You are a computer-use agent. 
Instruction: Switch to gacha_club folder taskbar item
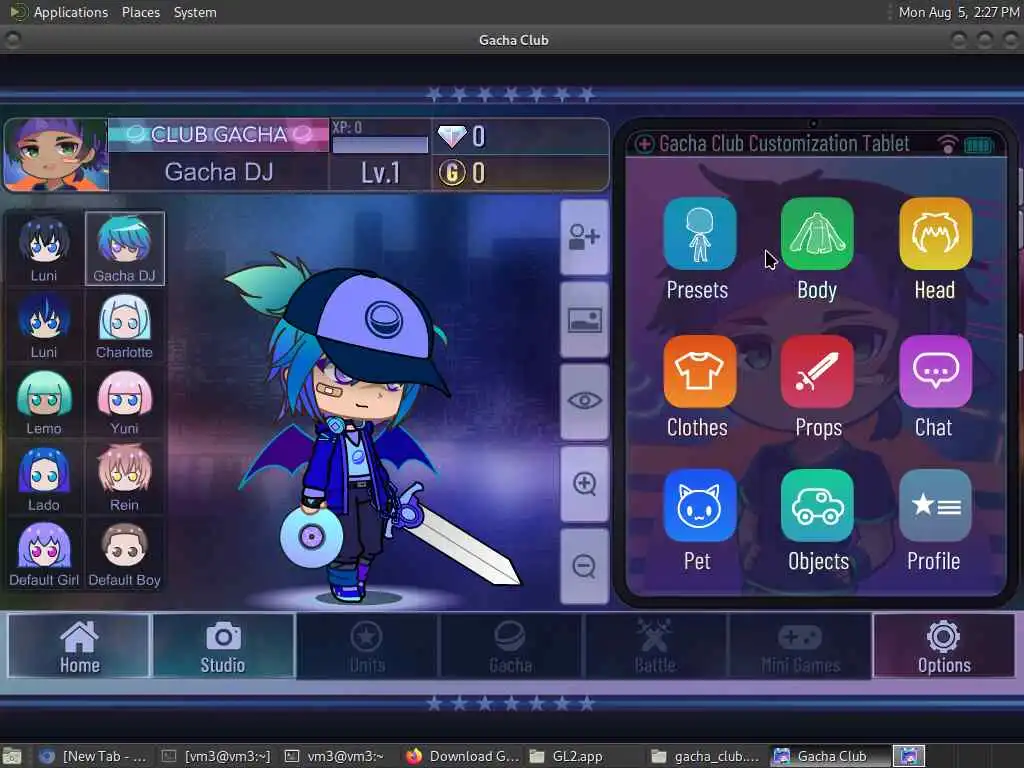[705, 756]
